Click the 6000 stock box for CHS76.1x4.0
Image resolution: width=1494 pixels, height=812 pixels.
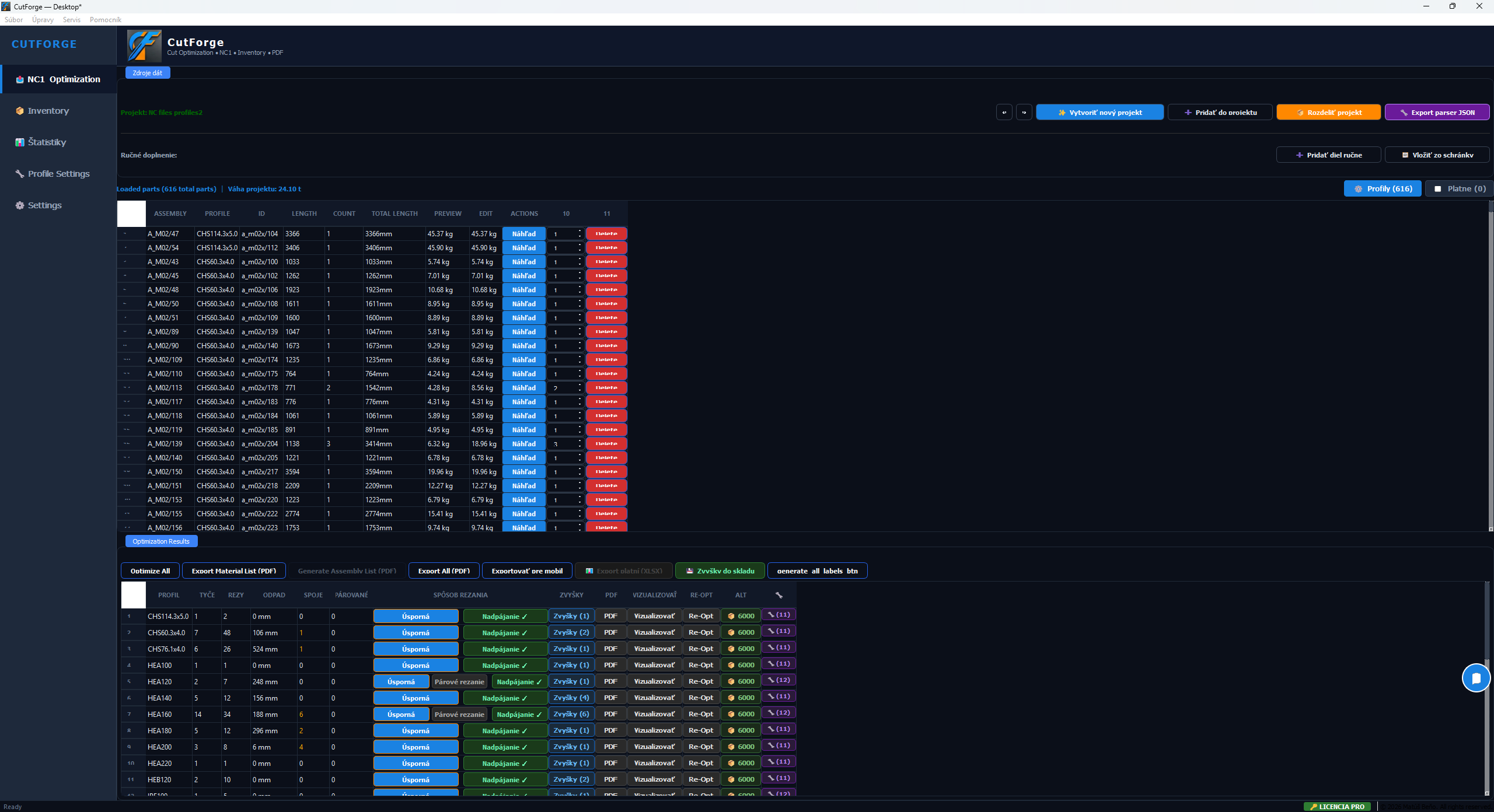pos(741,649)
